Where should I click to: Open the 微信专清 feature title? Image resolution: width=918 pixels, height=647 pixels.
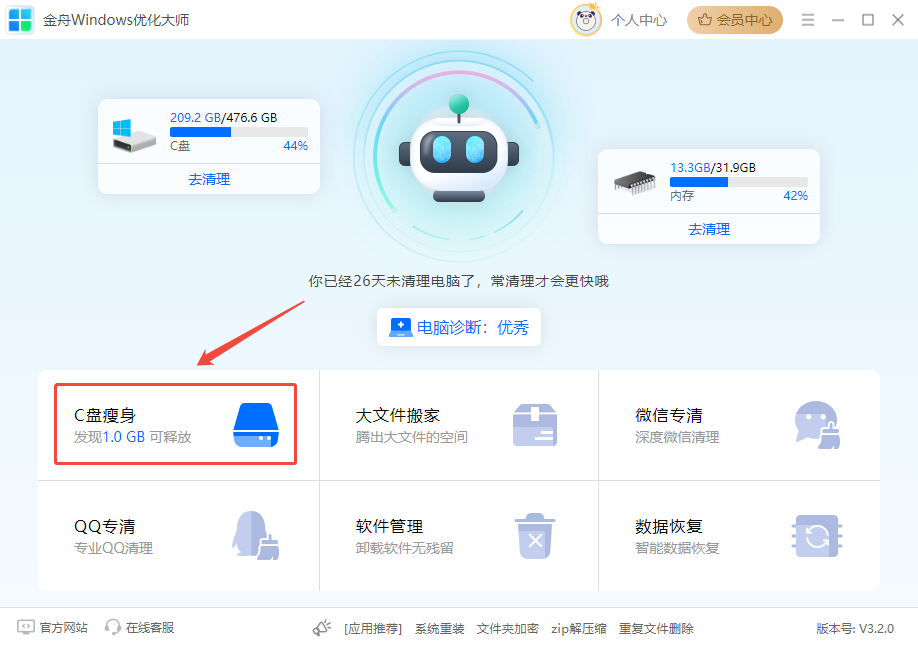point(669,415)
